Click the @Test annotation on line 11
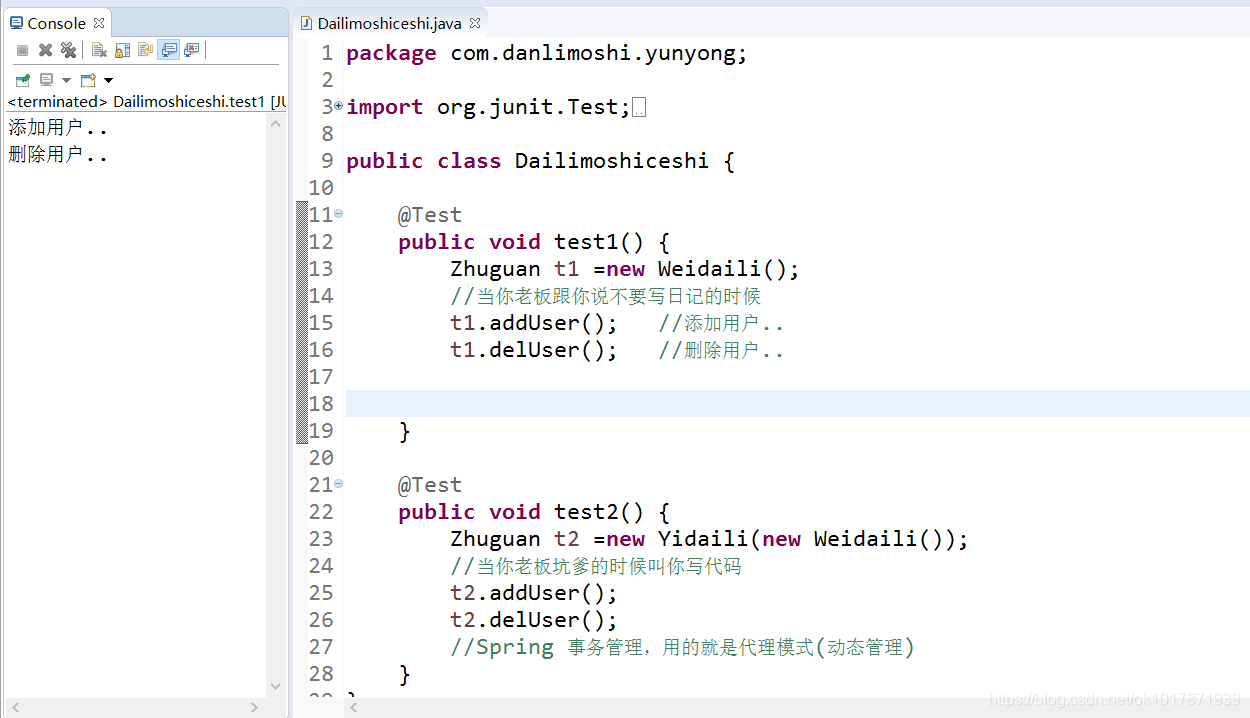Image resolution: width=1250 pixels, height=718 pixels. tap(430, 215)
